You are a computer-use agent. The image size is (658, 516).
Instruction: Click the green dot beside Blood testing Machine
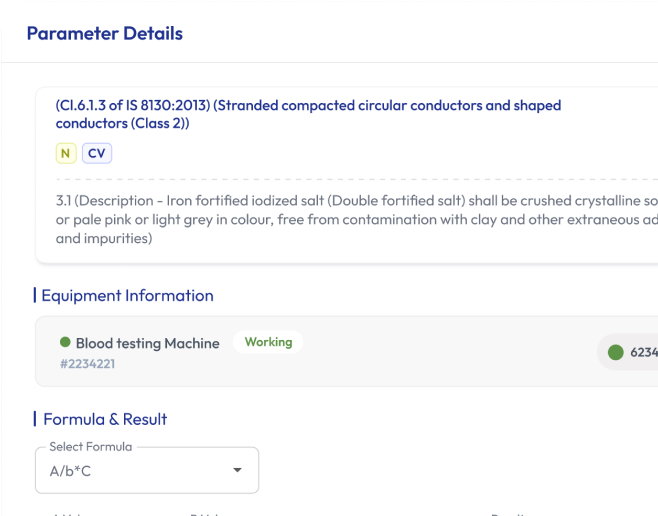[65, 342]
